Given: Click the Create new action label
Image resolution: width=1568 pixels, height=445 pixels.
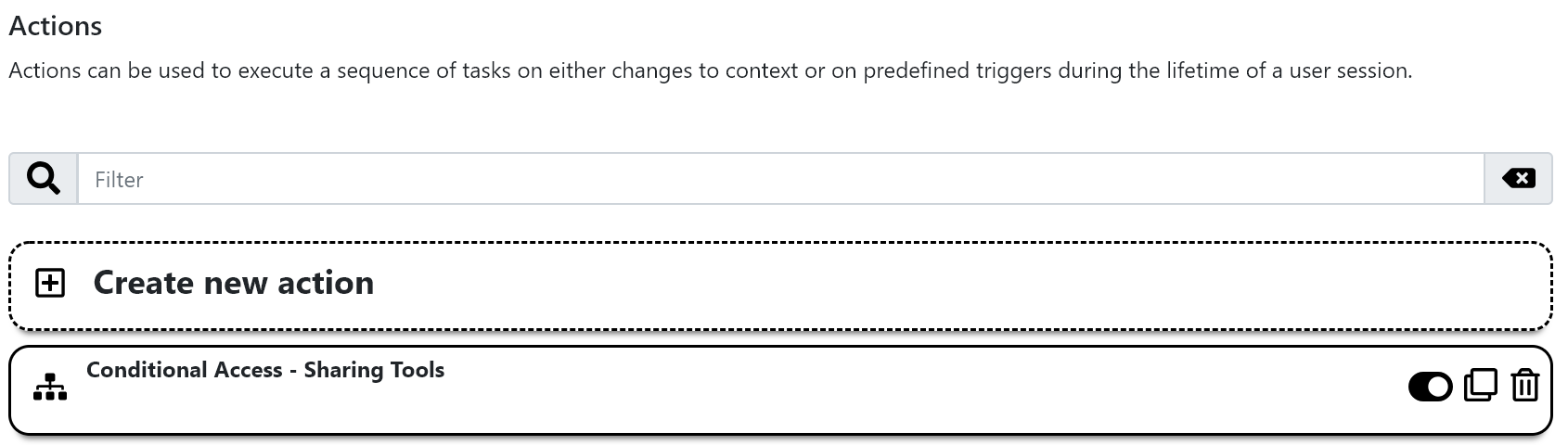Looking at the screenshot, I should (233, 283).
